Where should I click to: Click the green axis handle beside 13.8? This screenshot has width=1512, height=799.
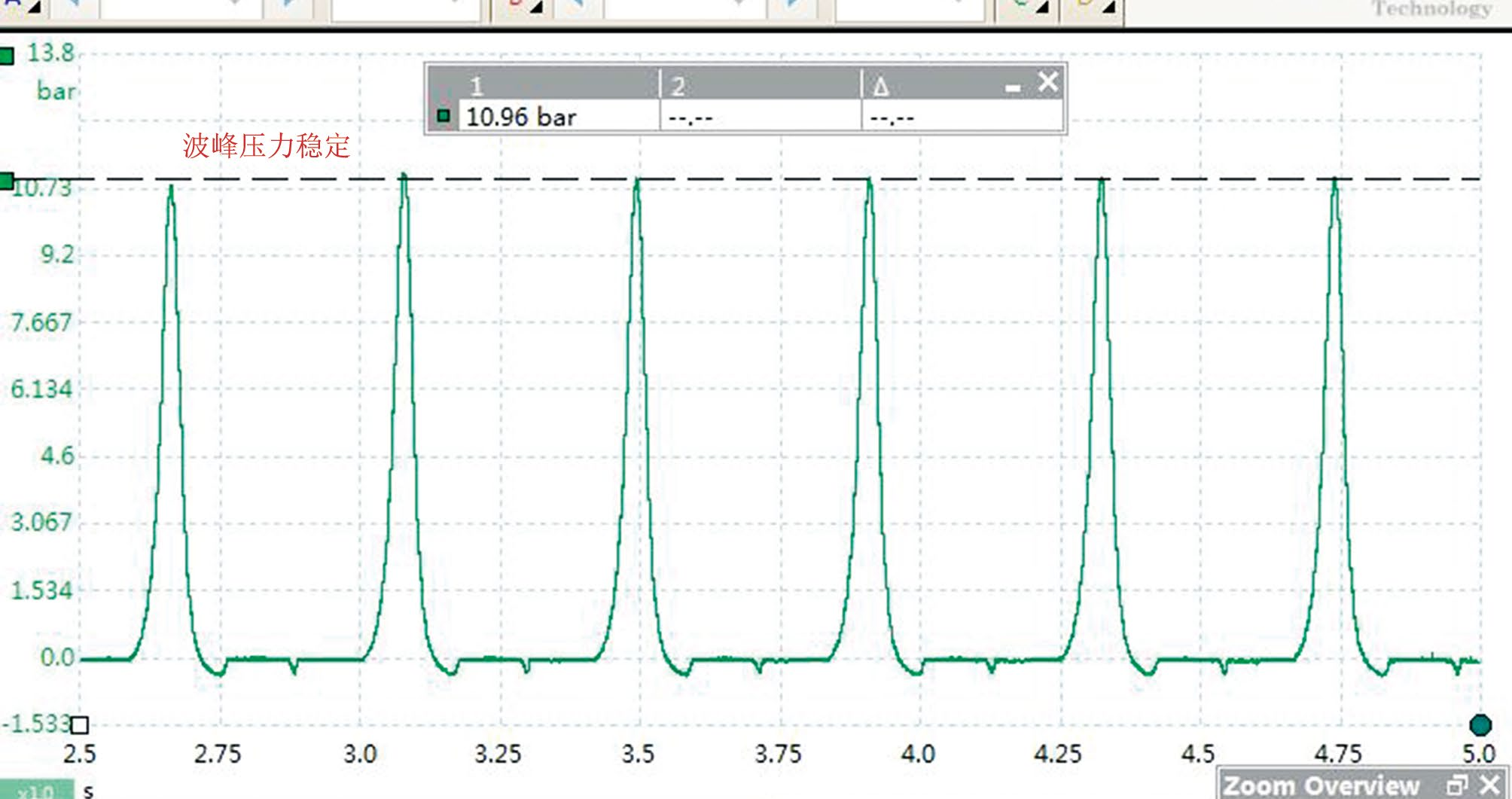(x=7, y=56)
